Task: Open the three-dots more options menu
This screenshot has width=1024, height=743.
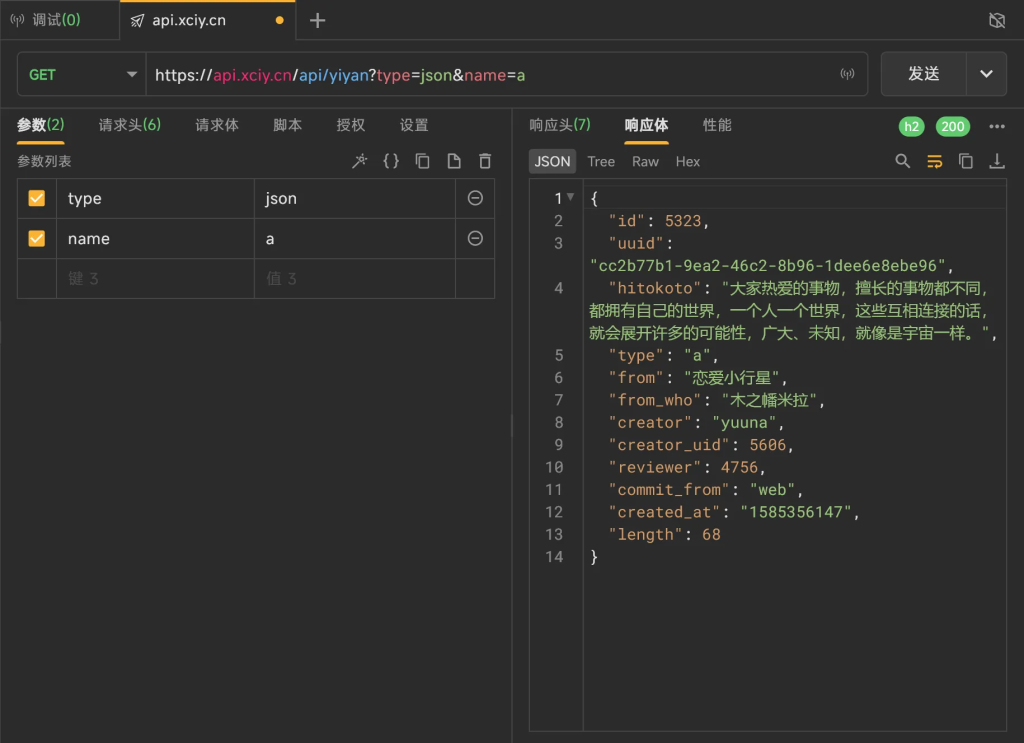Action: tap(997, 126)
